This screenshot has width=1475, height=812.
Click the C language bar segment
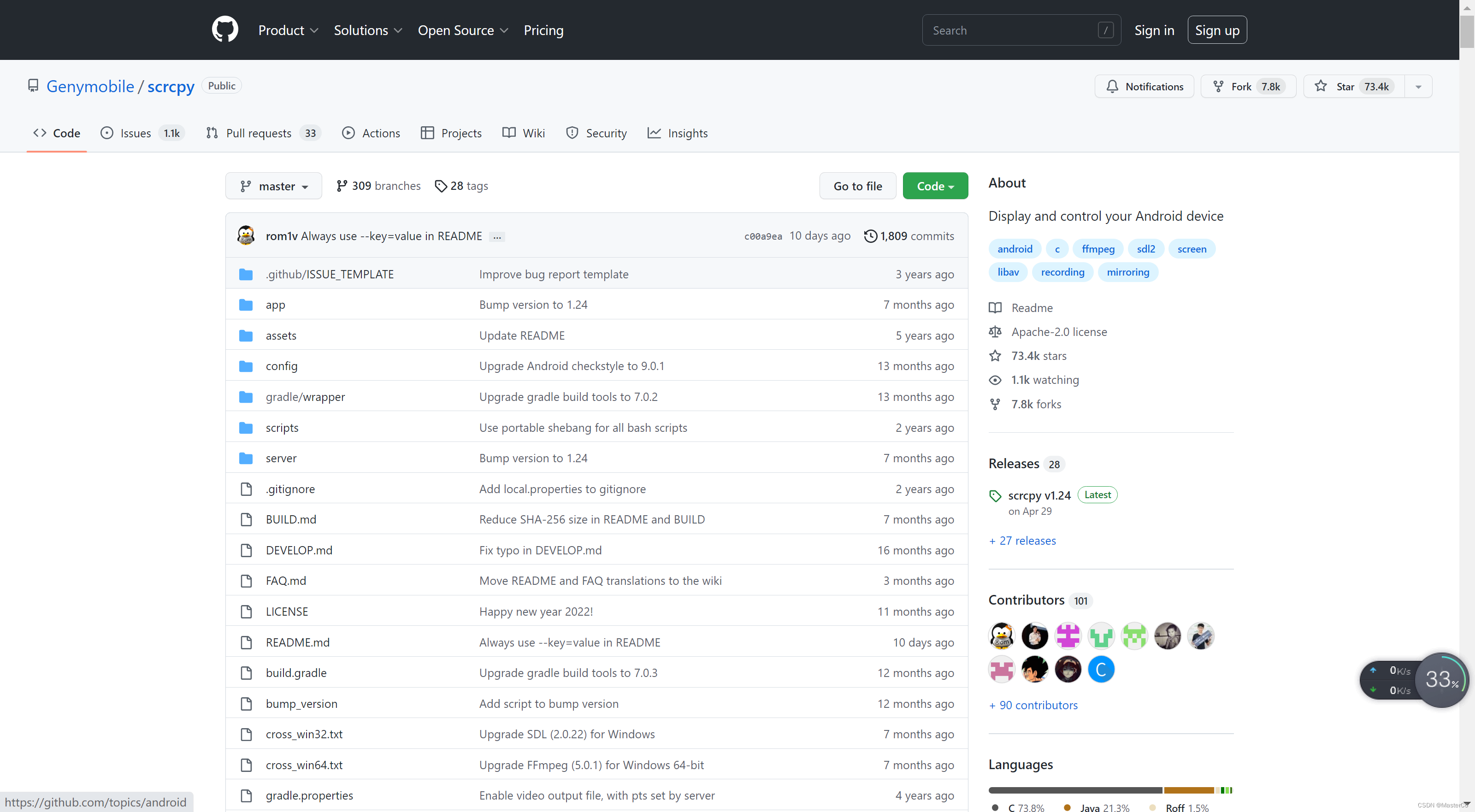coord(1075,790)
